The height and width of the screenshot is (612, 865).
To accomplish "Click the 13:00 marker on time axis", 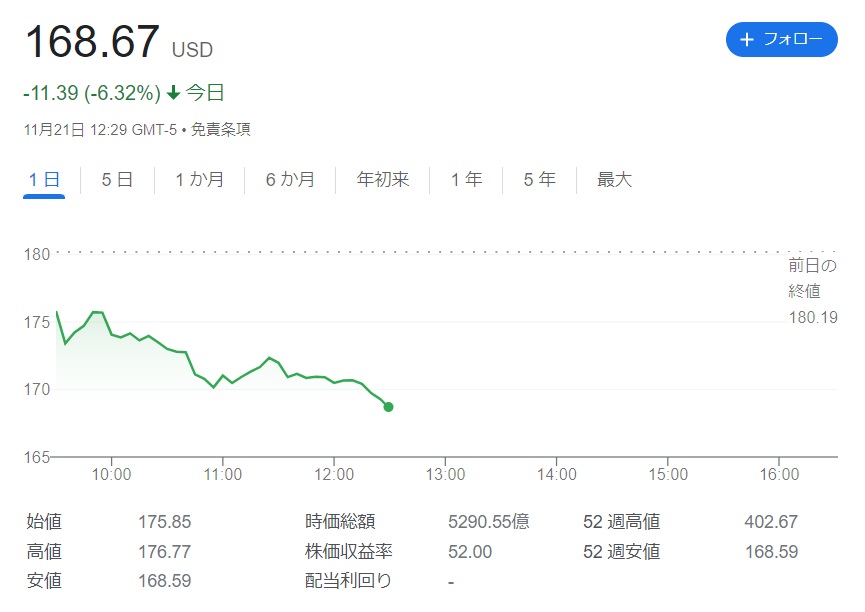I will [445, 474].
